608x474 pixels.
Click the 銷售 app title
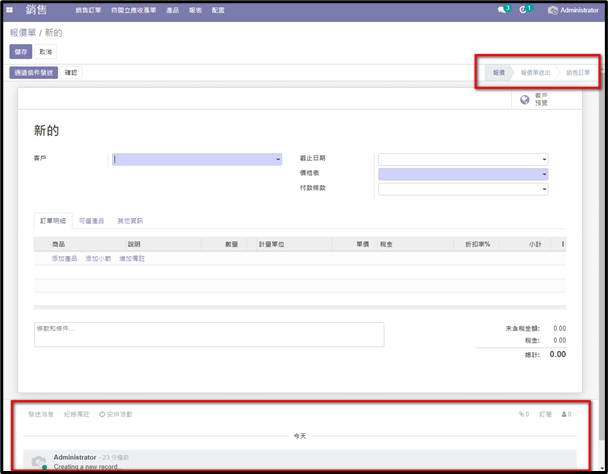pos(36,10)
